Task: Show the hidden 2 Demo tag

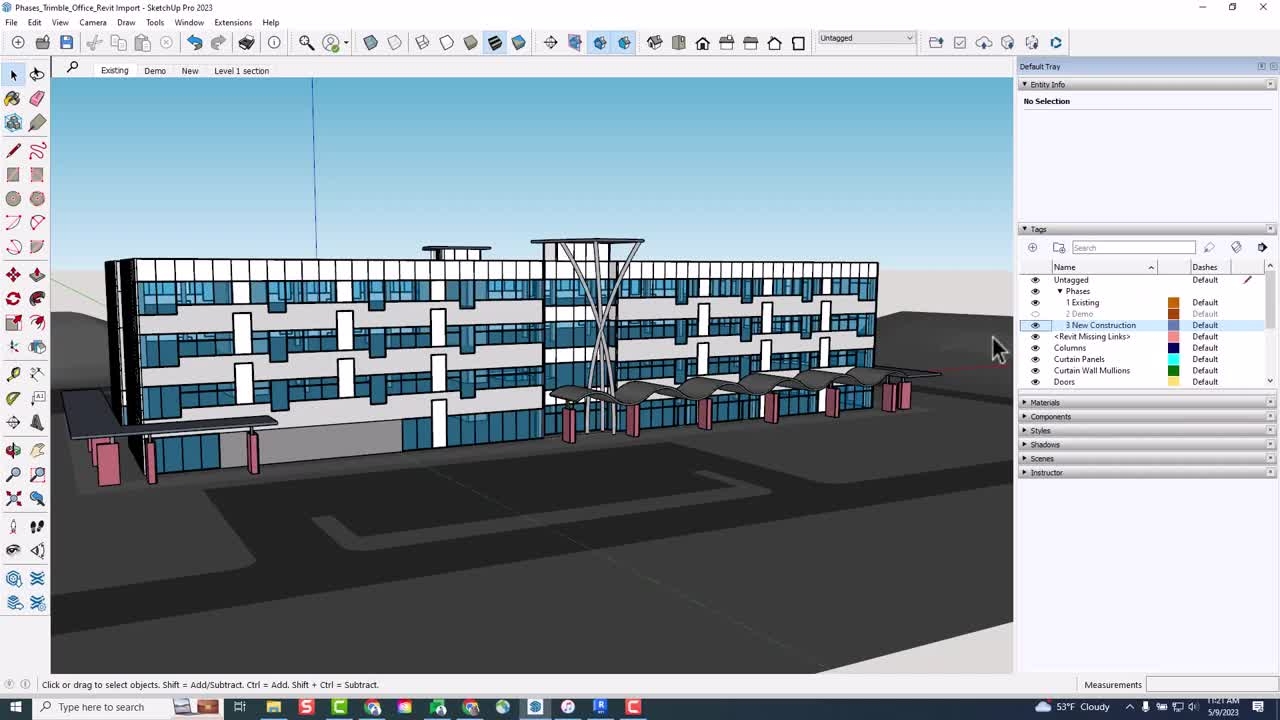Action: pyautogui.click(x=1035, y=314)
